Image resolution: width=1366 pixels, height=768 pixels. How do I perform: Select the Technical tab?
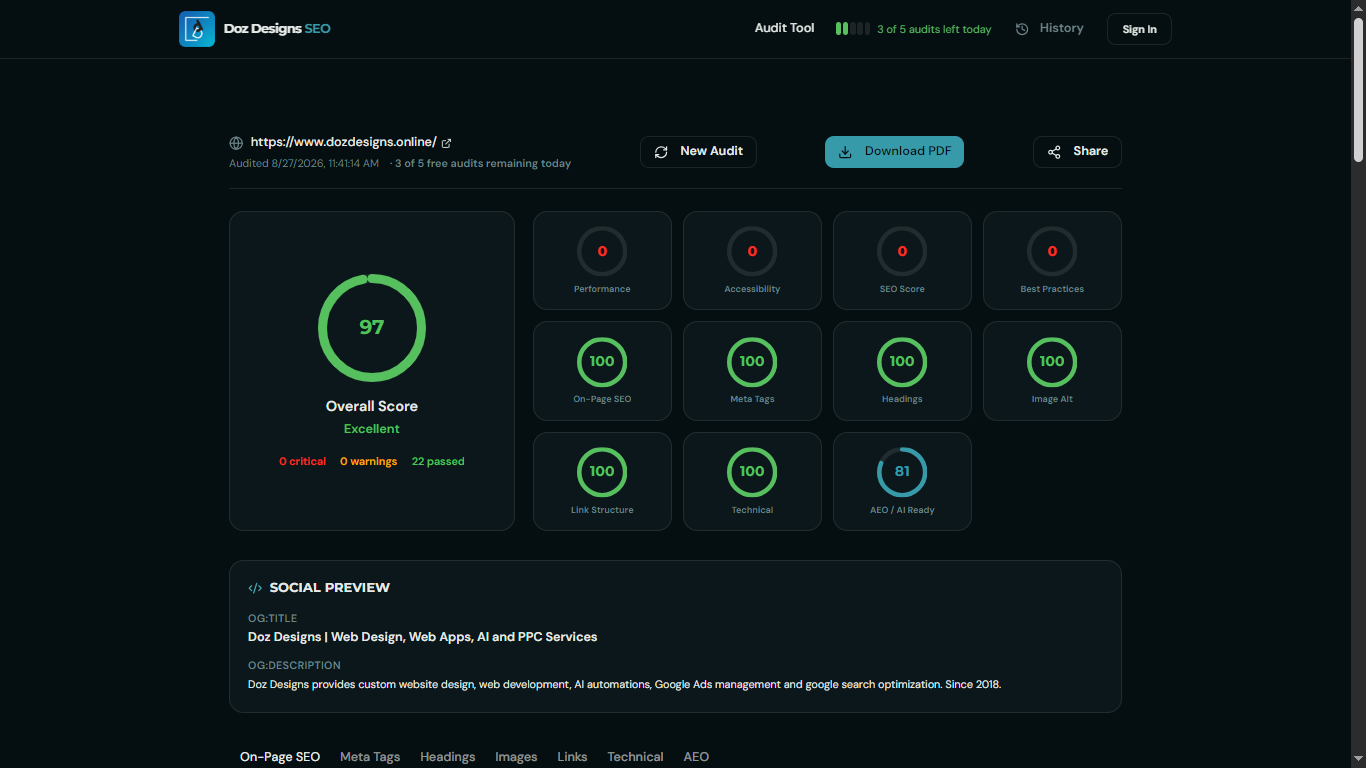(635, 757)
